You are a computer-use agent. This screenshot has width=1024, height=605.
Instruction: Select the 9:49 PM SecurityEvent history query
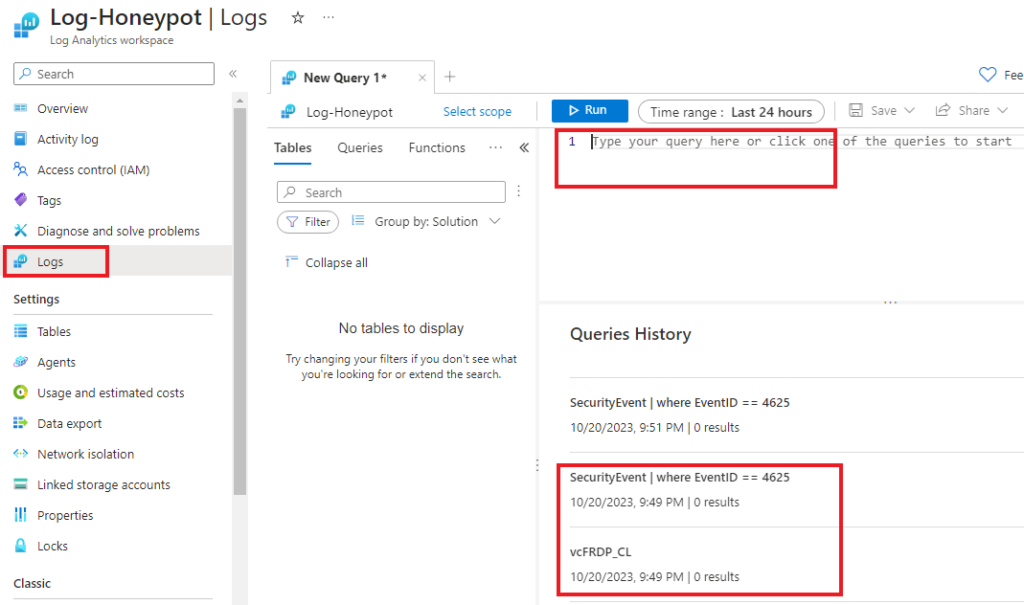[680, 489]
